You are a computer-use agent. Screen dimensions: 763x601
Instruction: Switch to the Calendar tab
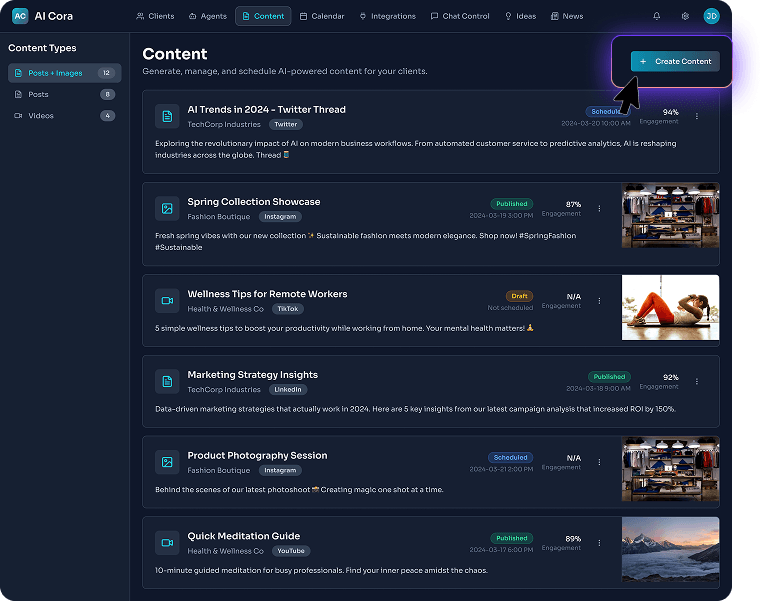click(x=322, y=16)
